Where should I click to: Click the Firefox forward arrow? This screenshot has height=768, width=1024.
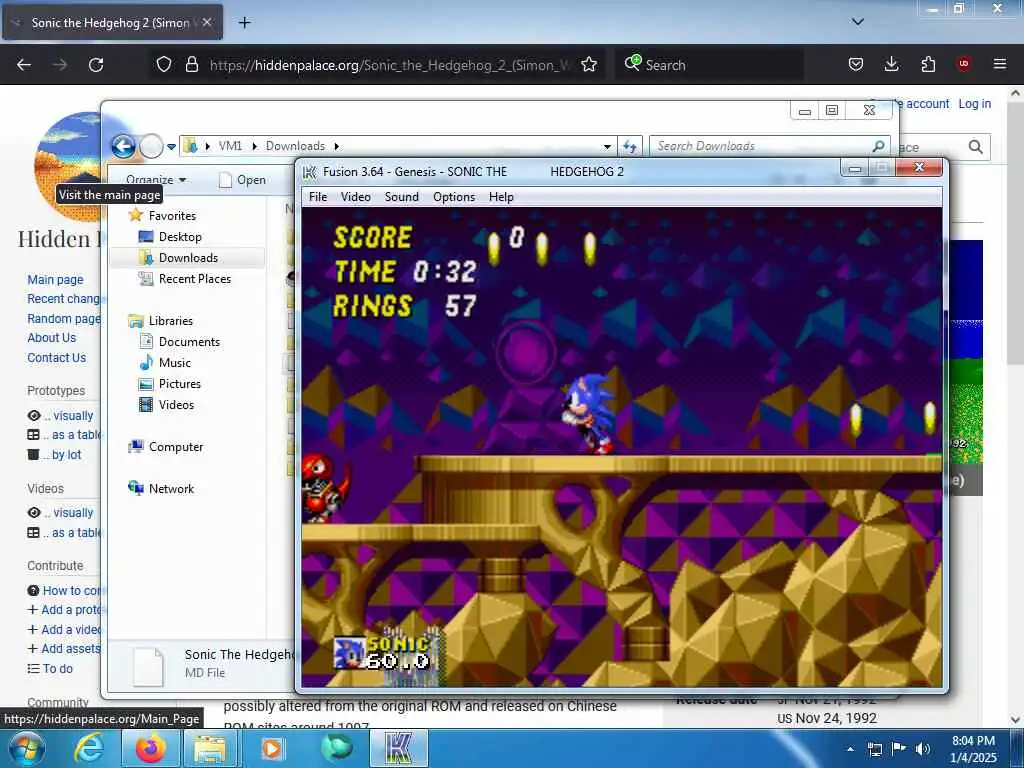click(x=60, y=65)
